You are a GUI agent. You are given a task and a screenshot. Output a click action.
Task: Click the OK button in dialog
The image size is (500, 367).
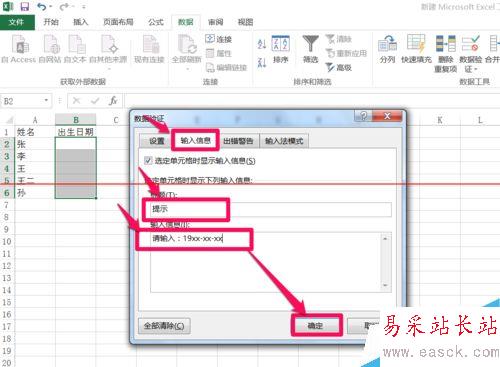coord(316,326)
